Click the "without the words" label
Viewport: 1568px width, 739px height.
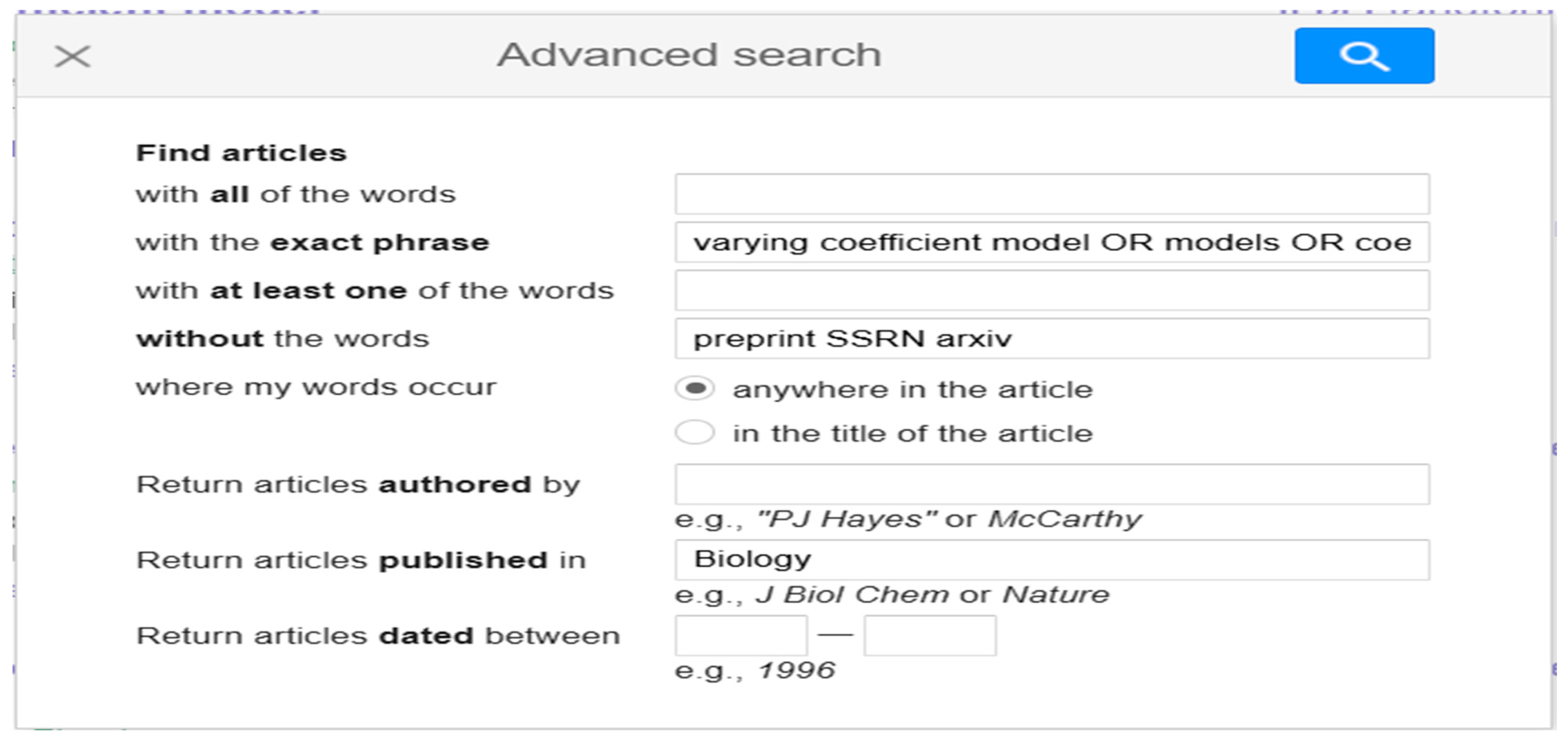[282, 339]
